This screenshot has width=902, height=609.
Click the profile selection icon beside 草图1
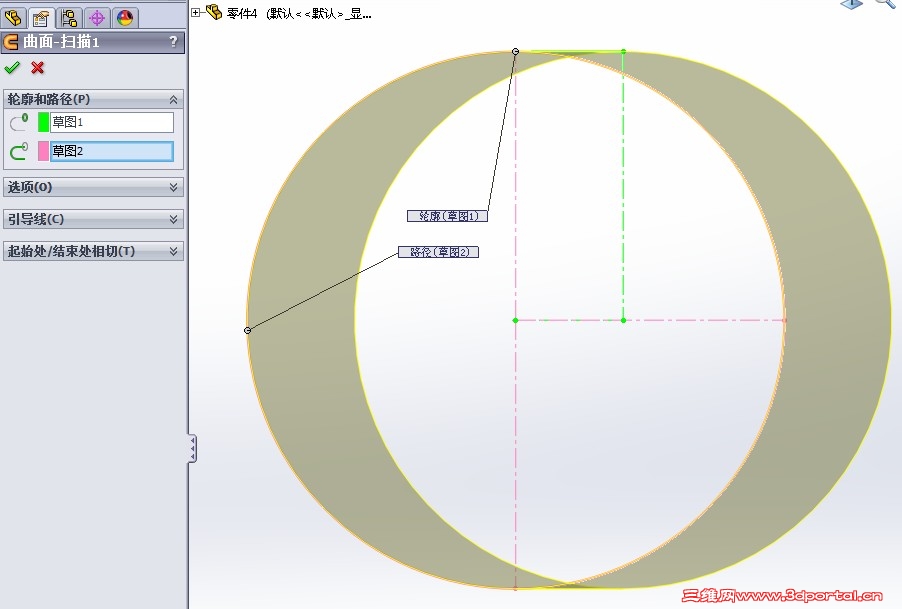click(19, 122)
